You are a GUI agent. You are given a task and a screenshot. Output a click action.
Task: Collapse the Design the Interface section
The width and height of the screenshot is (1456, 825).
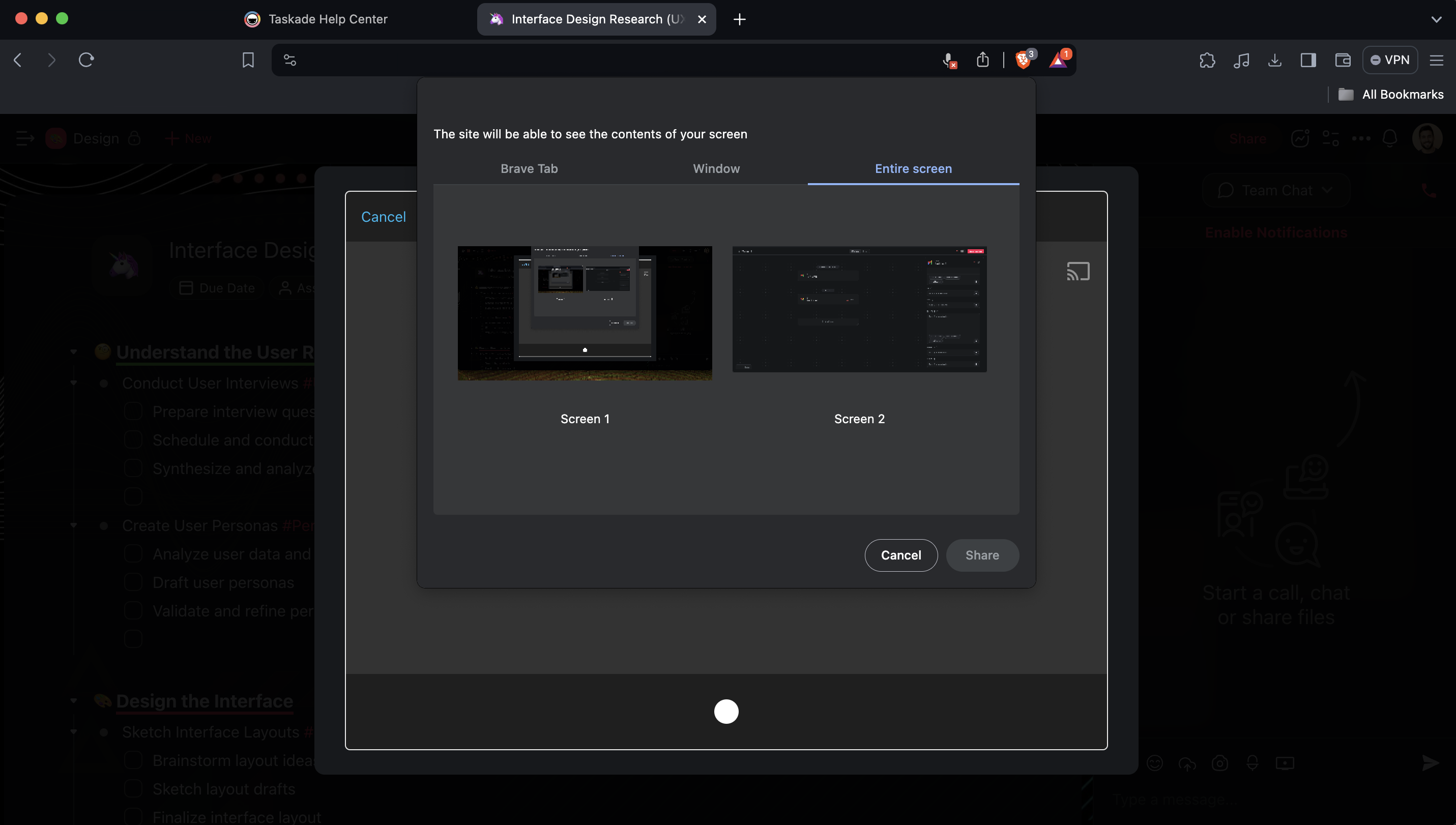click(74, 701)
